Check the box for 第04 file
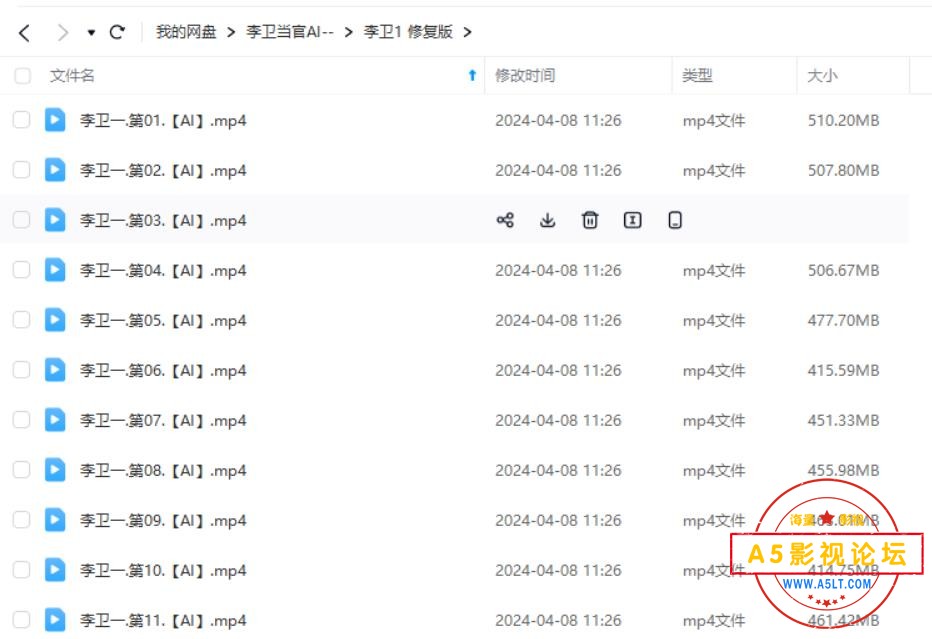 pyautogui.click(x=21, y=269)
